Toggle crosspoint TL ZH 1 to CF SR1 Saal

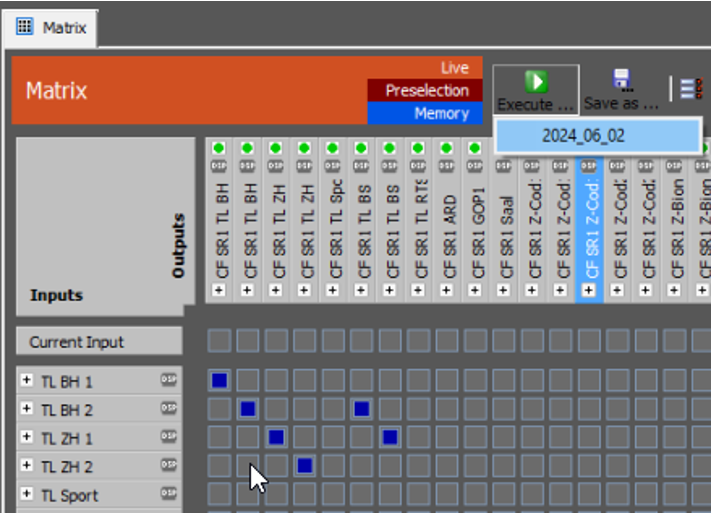pyautogui.click(x=504, y=437)
